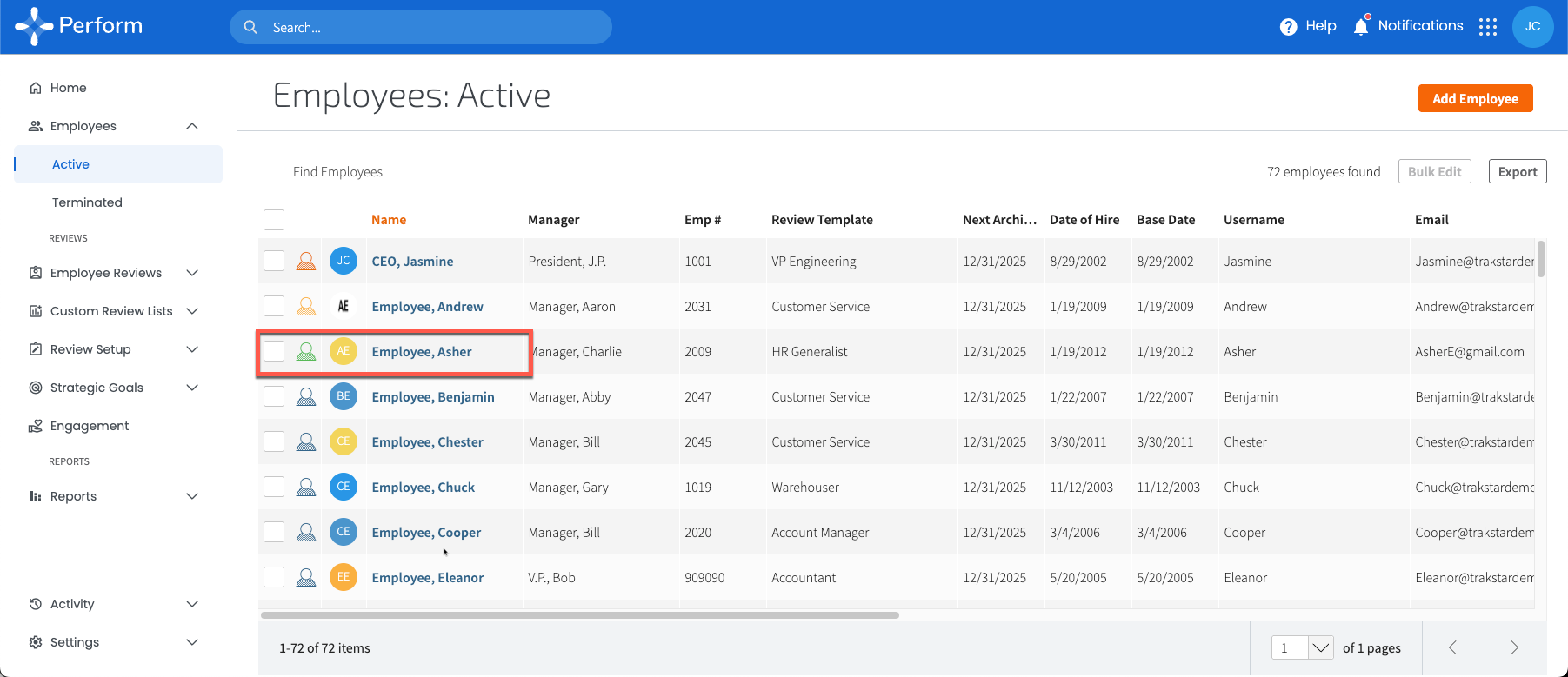
Task: Select the checkbox for Employee, Chuck
Action: 274,487
